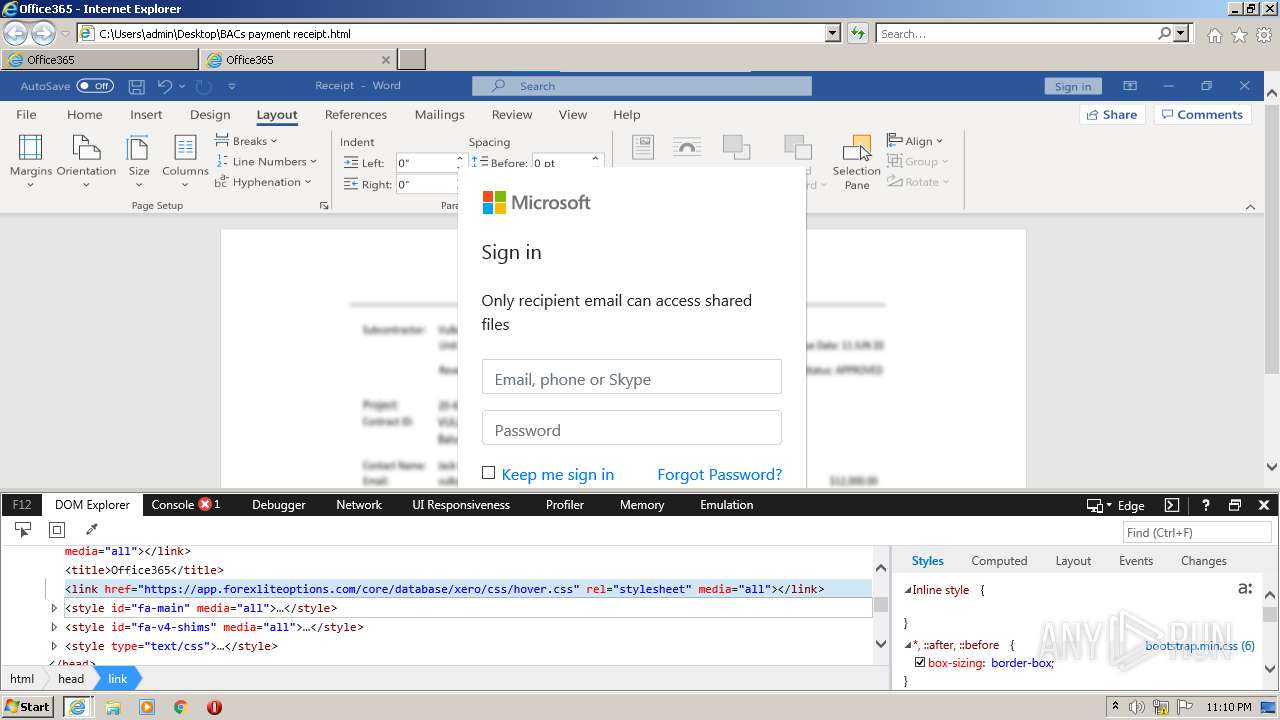Open the address bar history dropdown
The image size is (1280, 720).
[833, 34]
